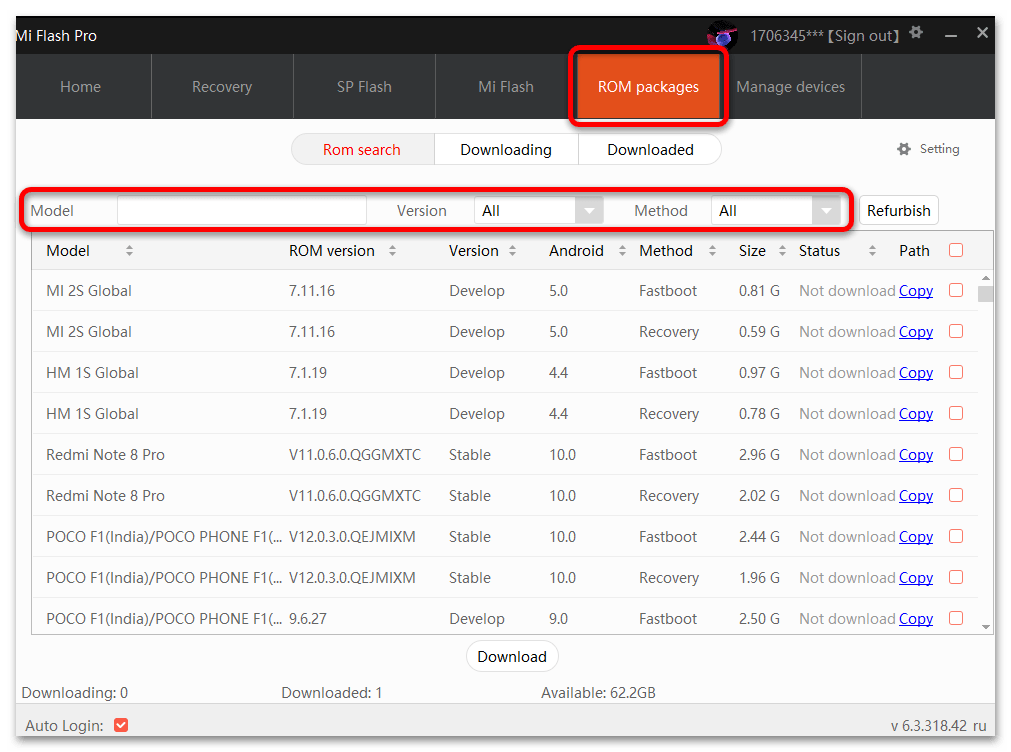Show the Downloaded sub-tab
The image size is (1011, 752).
[x=650, y=150]
